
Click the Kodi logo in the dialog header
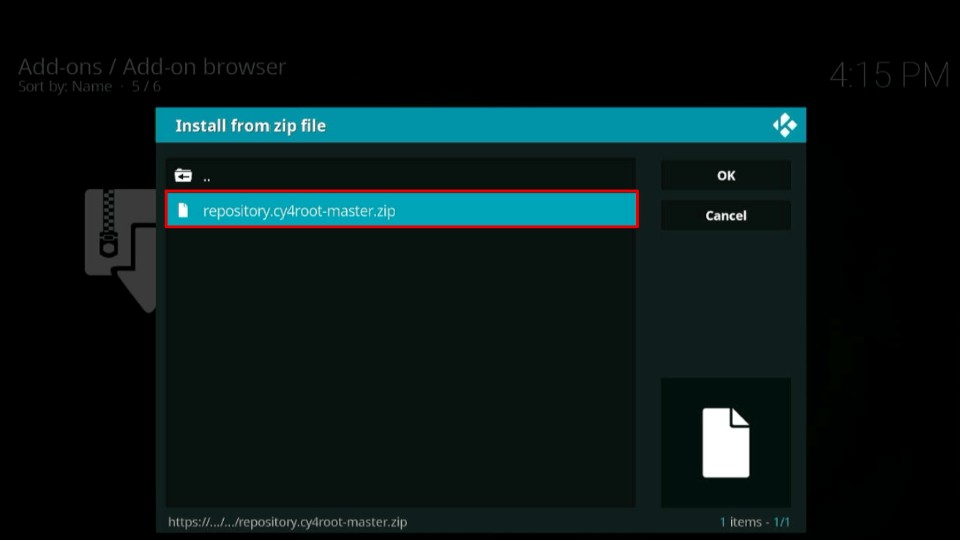(784, 126)
